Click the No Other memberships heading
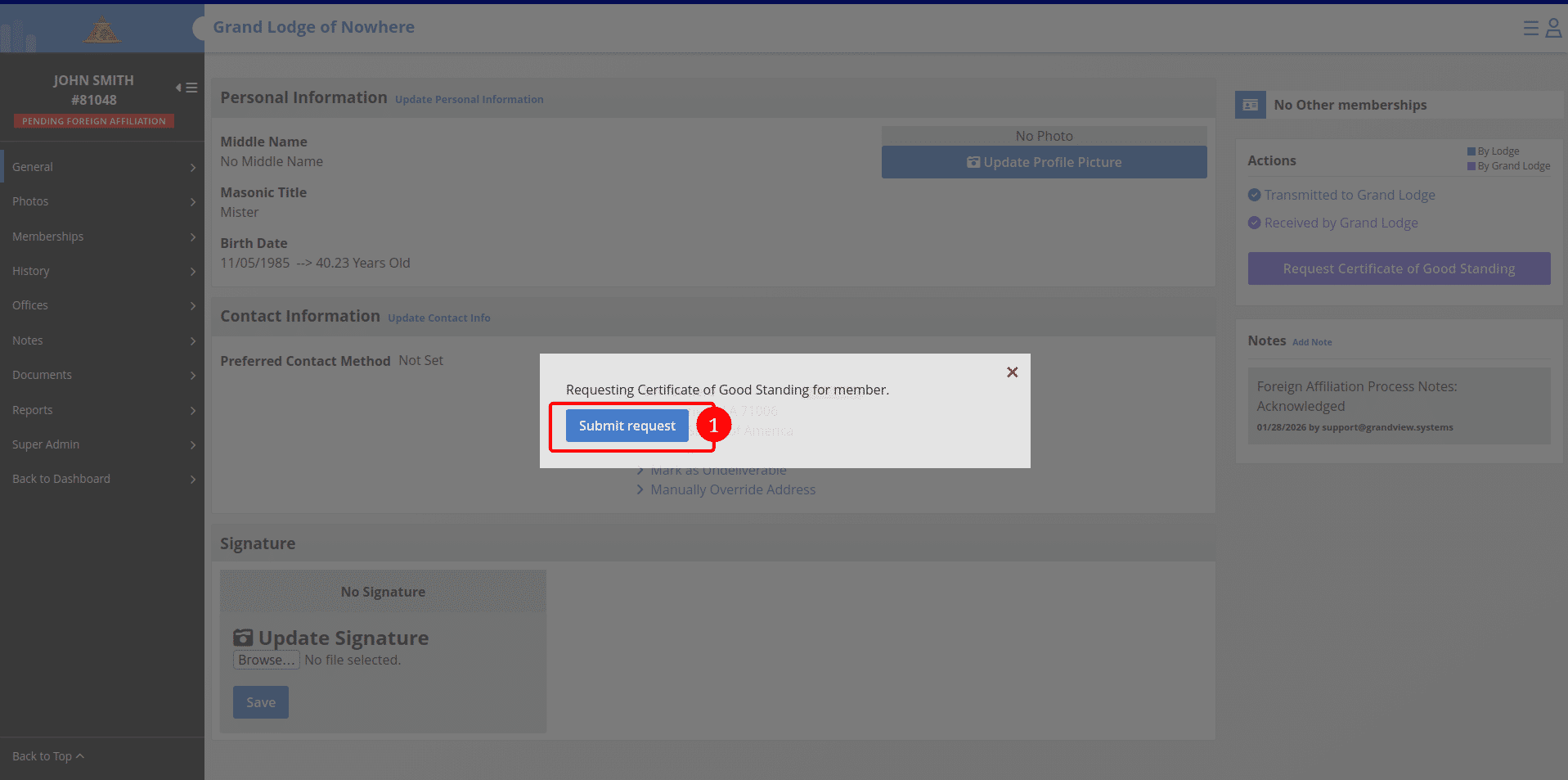Viewport: 1568px width, 780px height. click(1350, 105)
